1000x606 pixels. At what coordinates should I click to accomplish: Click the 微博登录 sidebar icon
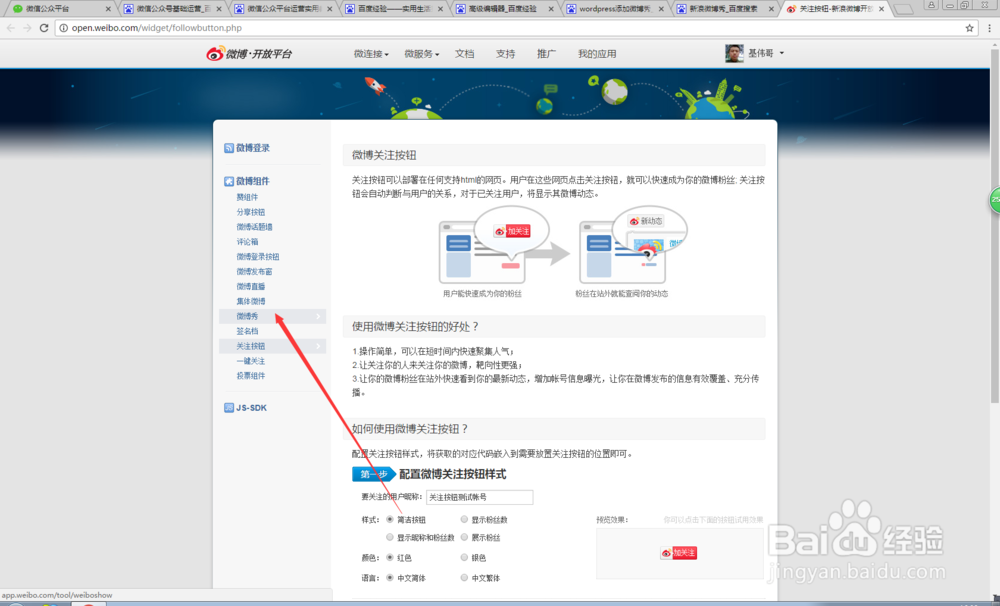(227, 148)
